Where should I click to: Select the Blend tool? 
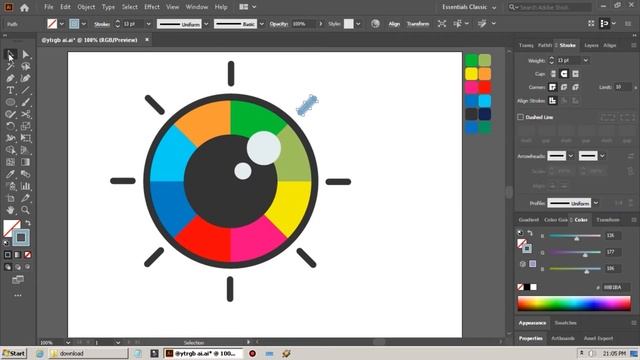(26, 174)
